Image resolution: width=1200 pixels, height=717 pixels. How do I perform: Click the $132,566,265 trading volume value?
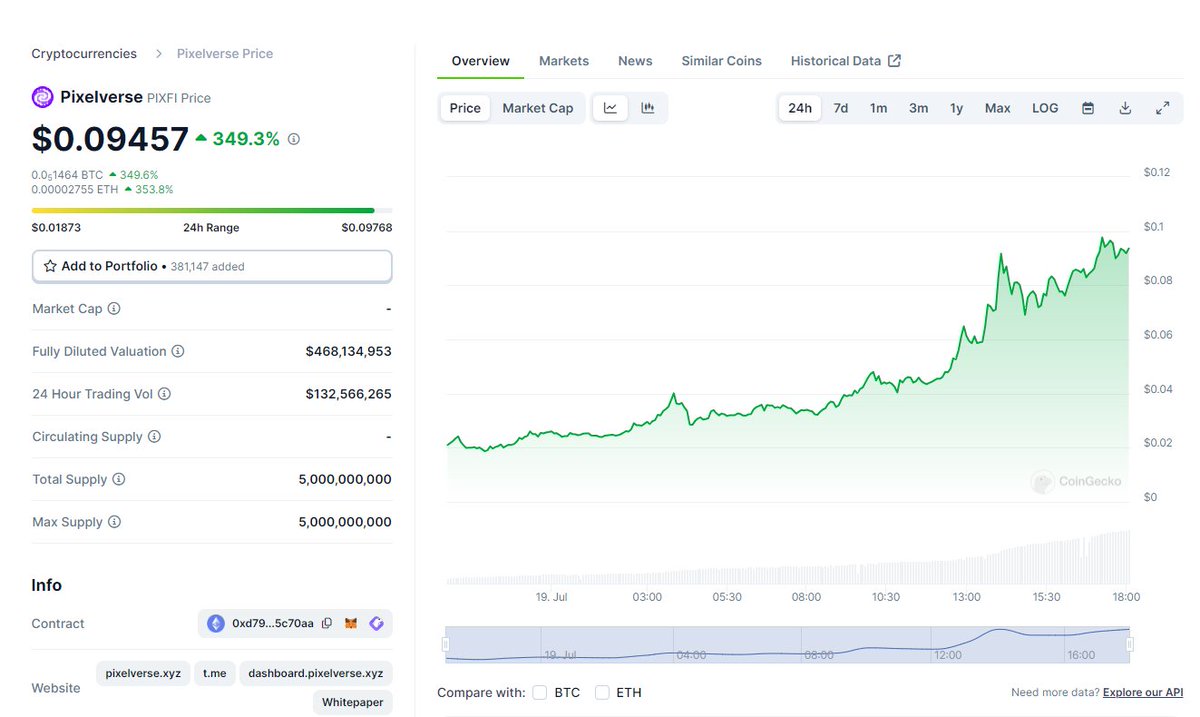348,394
